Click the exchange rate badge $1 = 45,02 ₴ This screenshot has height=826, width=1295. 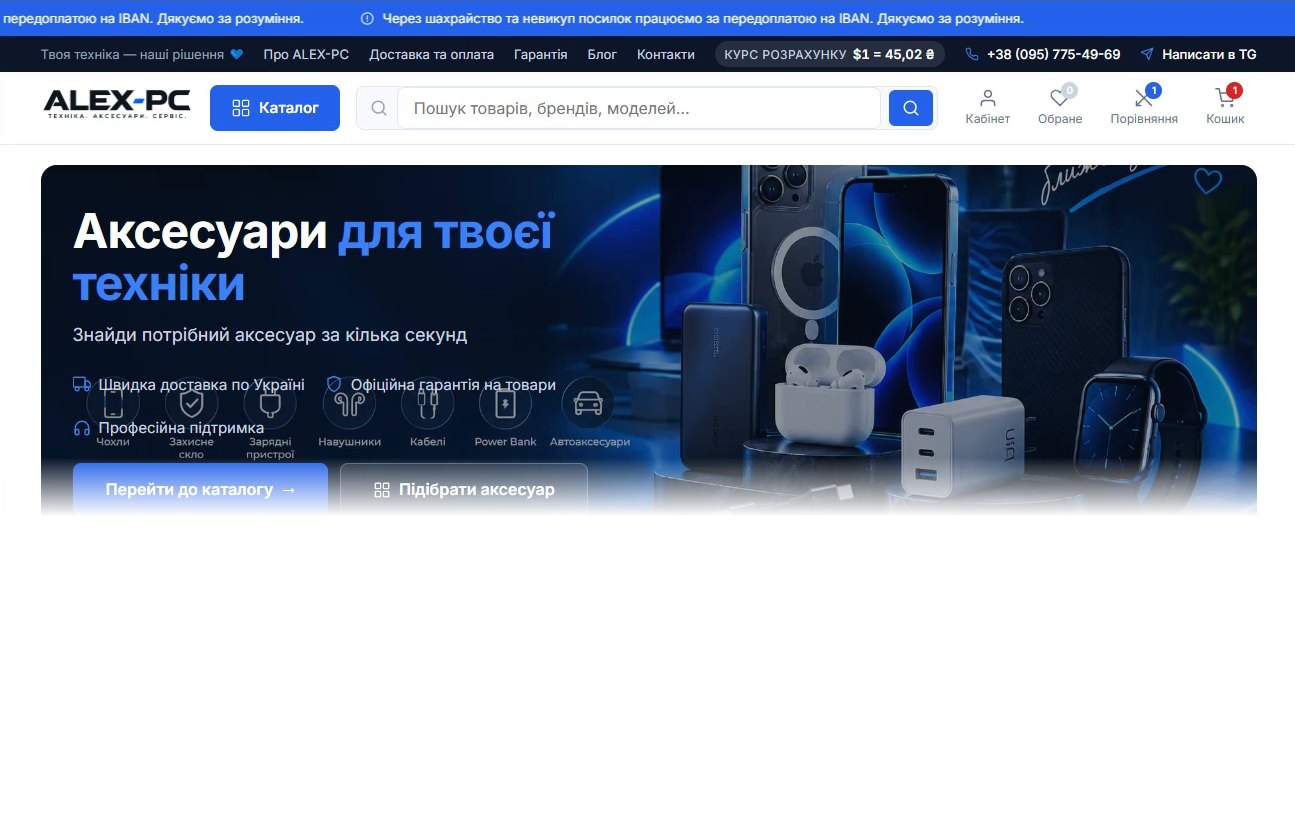point(829,54)
